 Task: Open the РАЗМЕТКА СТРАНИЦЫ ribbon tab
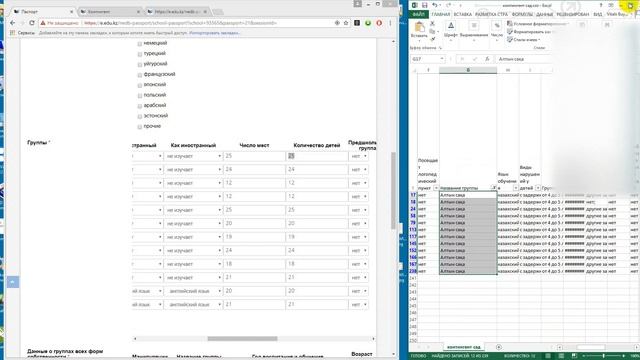pos(491,14)
